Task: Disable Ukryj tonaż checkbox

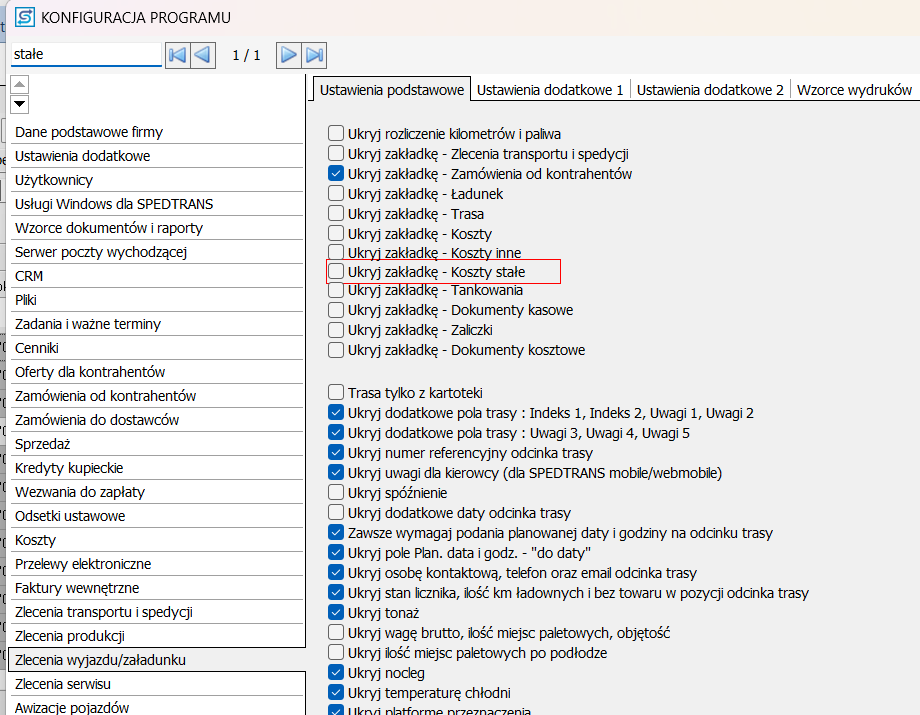Action: tap(337, 613)
